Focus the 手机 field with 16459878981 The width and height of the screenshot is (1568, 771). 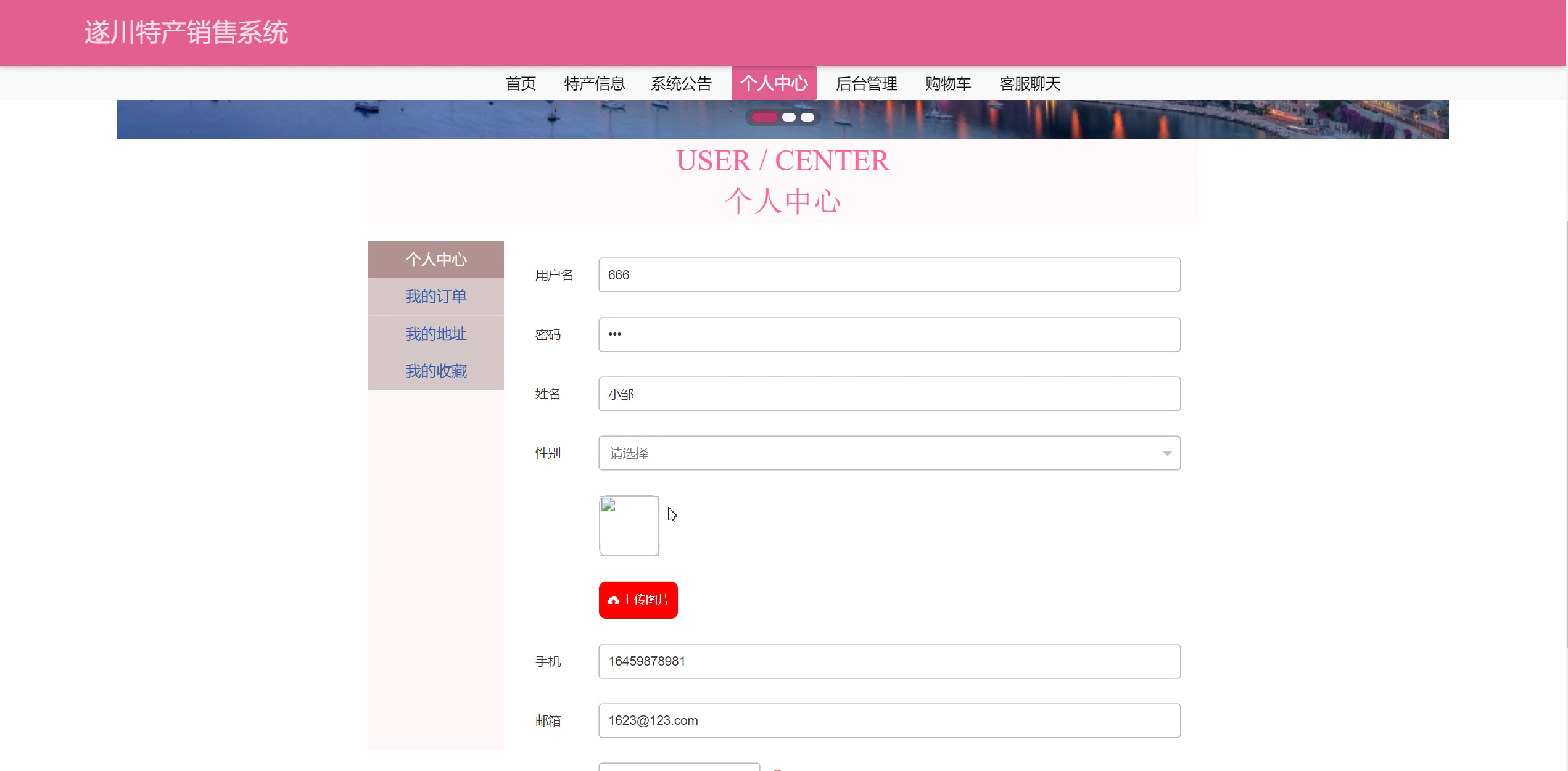tap(889, 661)
